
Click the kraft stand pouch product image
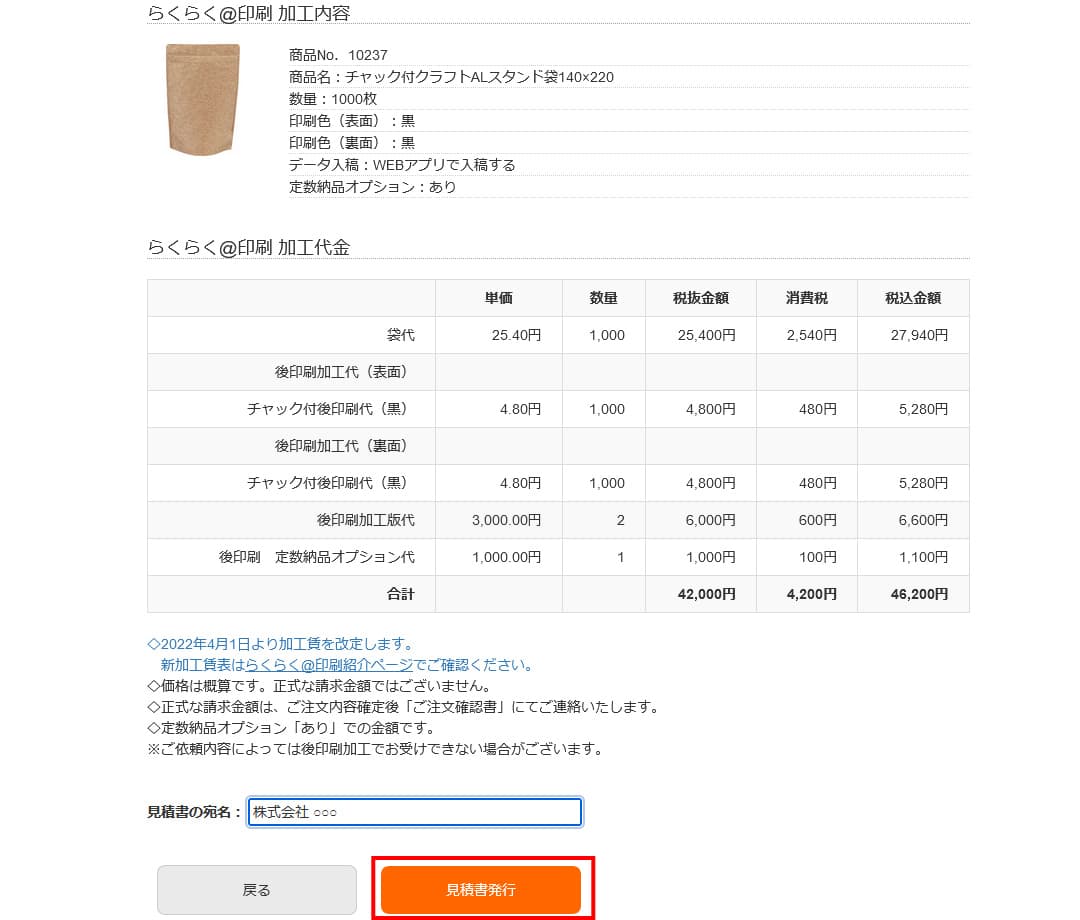[x=203, y=99]
